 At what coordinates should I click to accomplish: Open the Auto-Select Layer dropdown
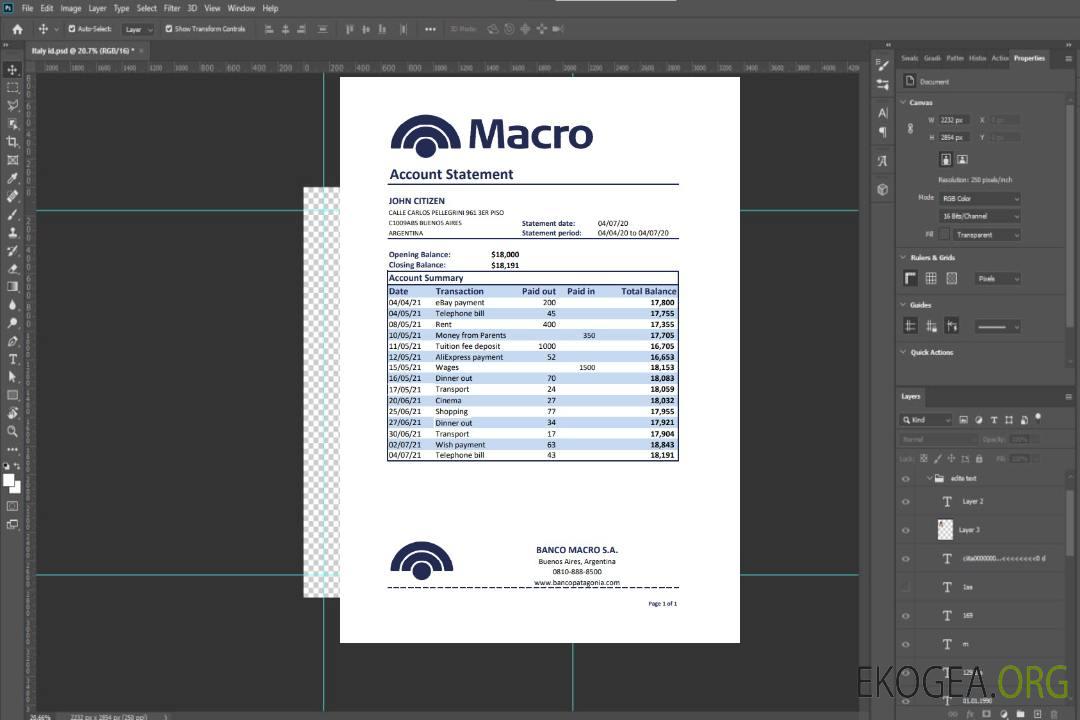click(138, 29)
